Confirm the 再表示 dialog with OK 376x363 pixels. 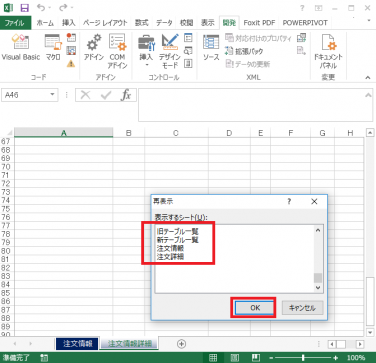[x=255, y=308]
